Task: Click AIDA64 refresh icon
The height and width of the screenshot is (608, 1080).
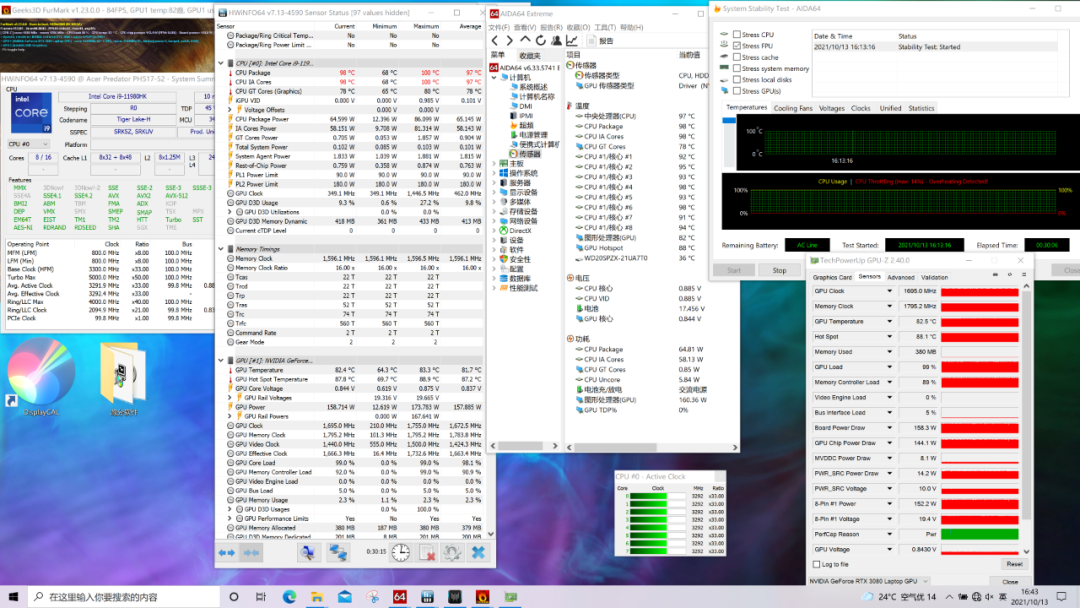Action: (x=541, y=41)
